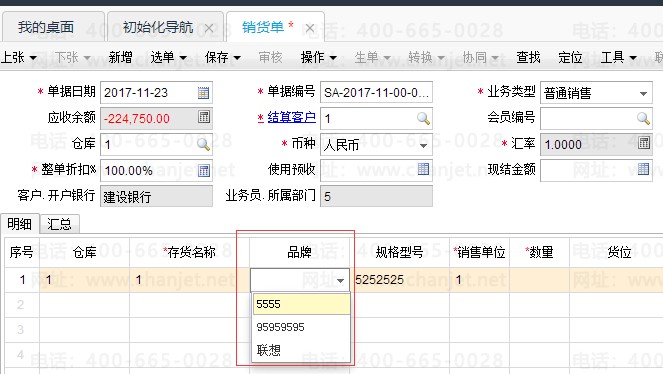Open the 结算客户 link label

pos(291,117)
